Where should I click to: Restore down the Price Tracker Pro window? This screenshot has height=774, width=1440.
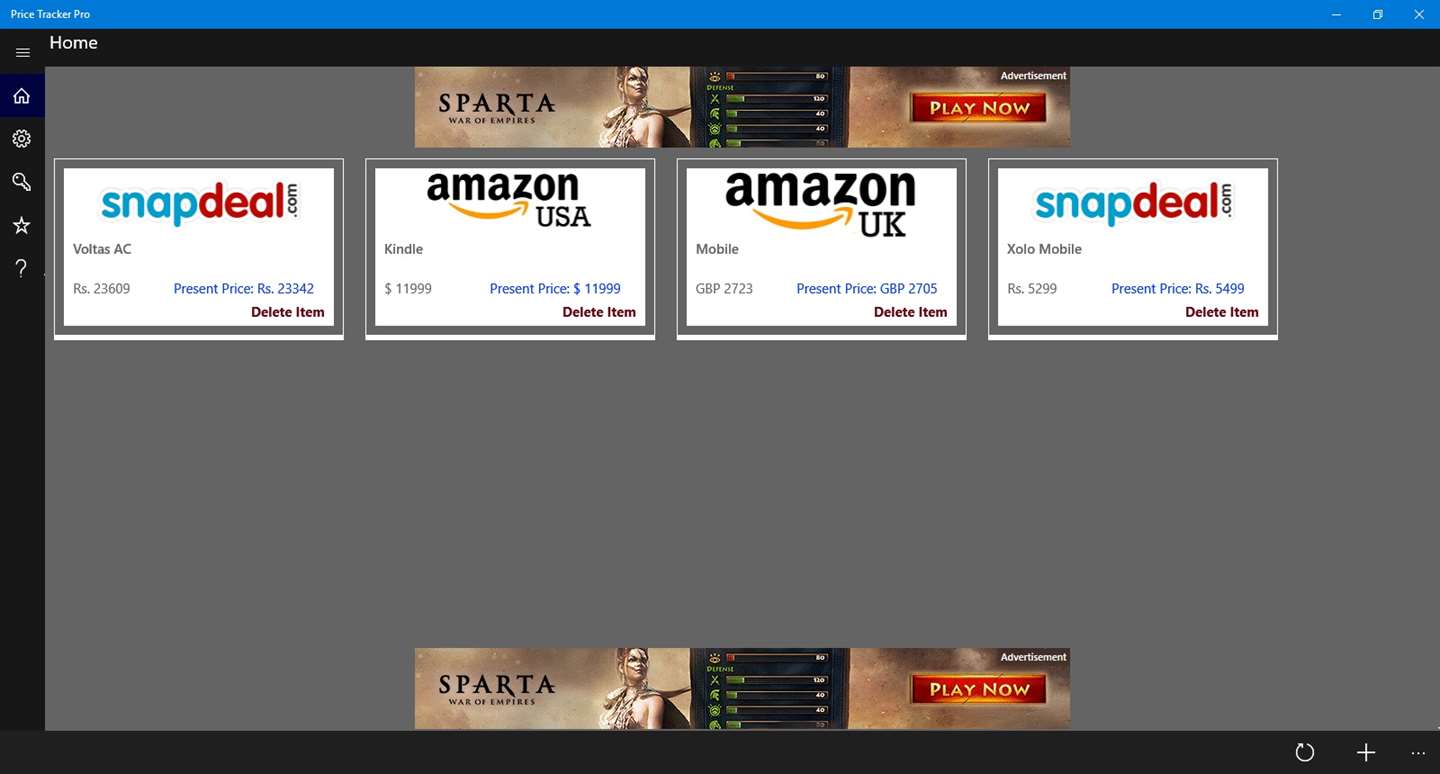pyautogui.click(x=1378, y=14)
